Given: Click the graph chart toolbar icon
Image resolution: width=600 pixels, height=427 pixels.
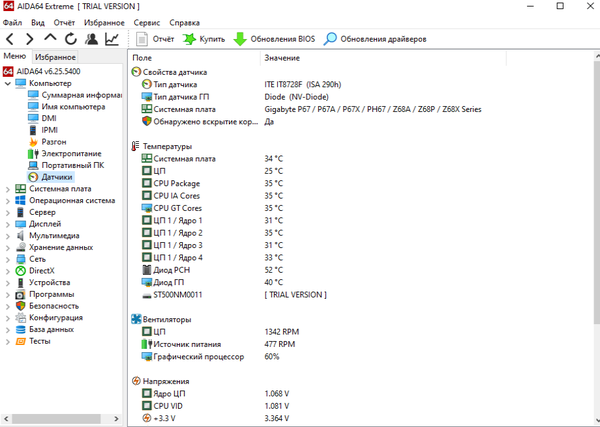Looking at the screenshot, I should pyautogui.click(x=113, y=39).
